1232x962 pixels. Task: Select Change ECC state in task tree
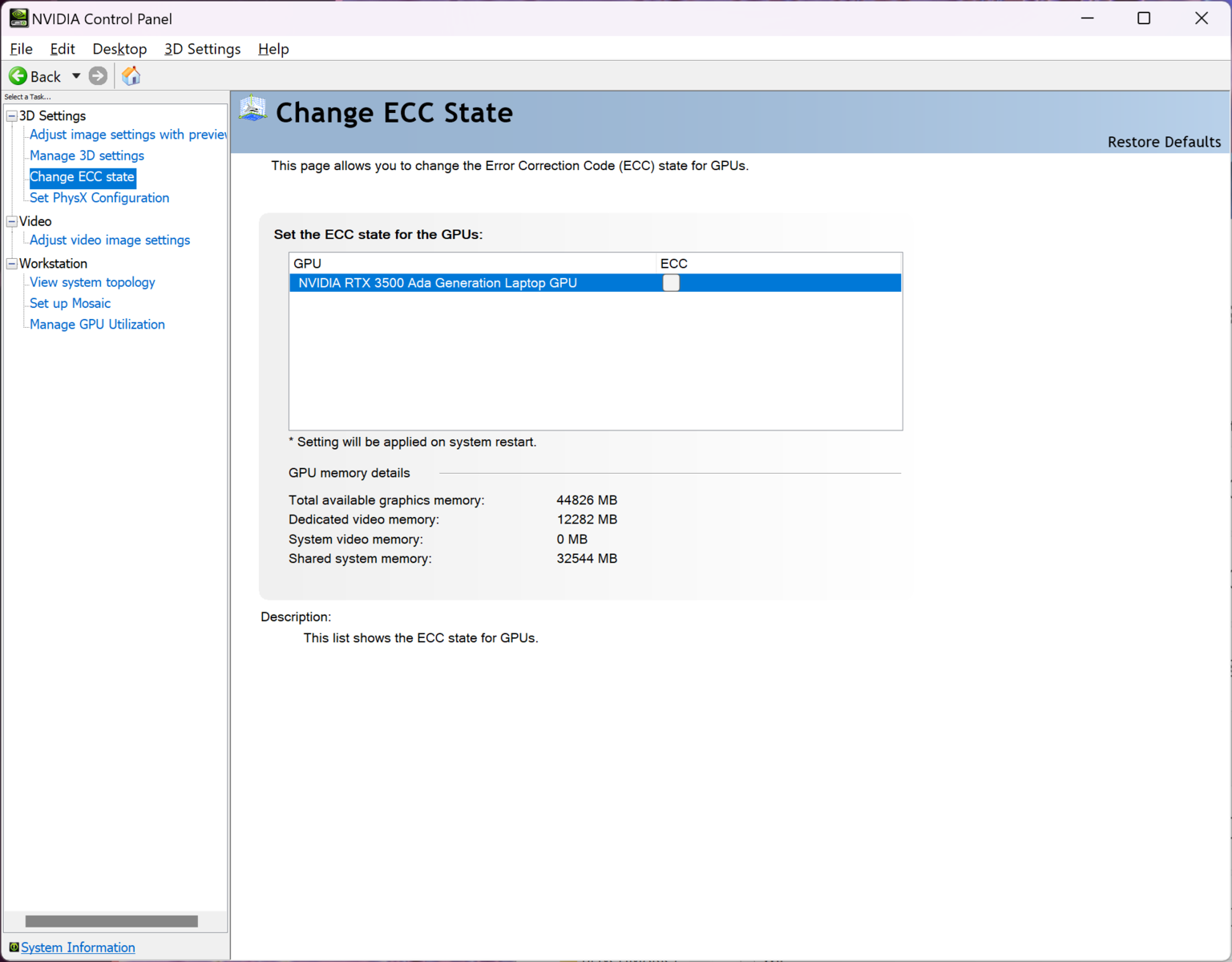click(82, 177)
